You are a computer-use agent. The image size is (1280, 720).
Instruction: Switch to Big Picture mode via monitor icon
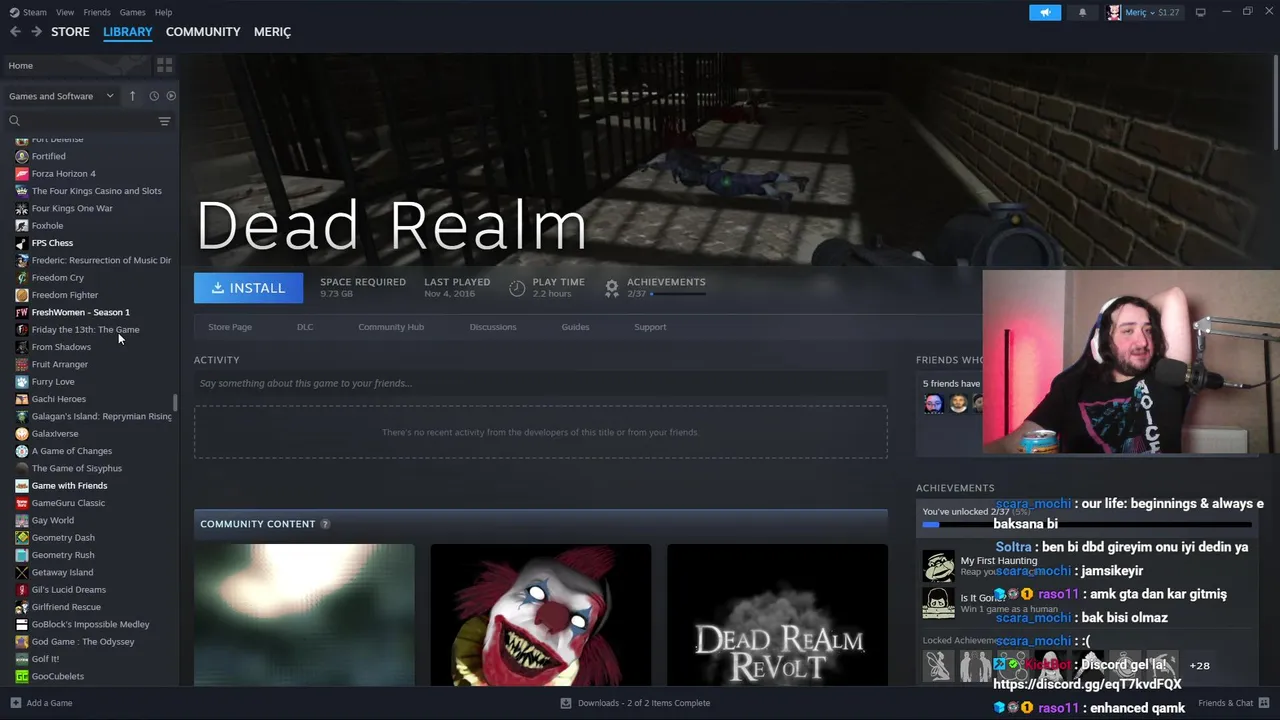(1200, 12)
